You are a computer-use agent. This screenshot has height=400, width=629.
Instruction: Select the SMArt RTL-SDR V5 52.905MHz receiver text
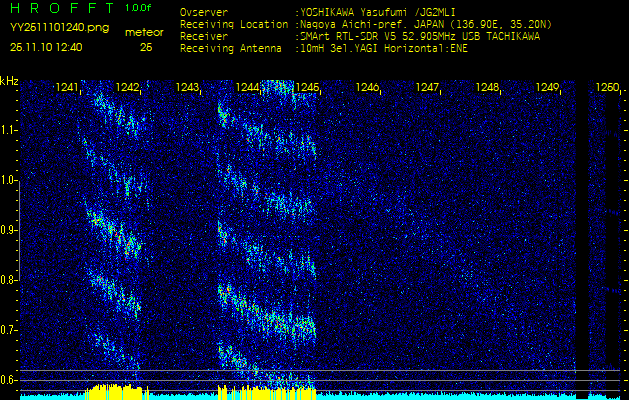coord(420,37)
